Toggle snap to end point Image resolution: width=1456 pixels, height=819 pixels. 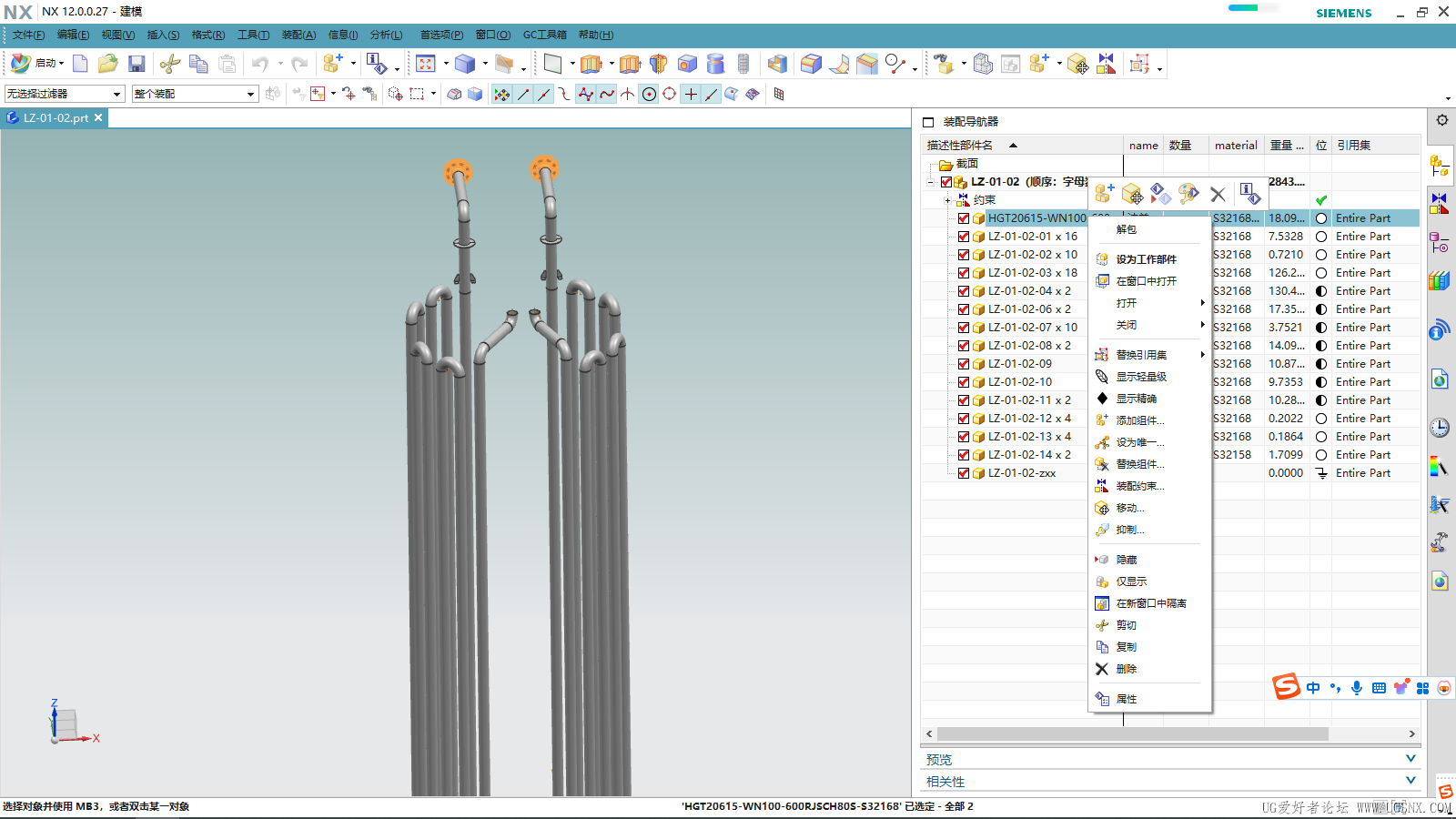(x=523, y=94)
